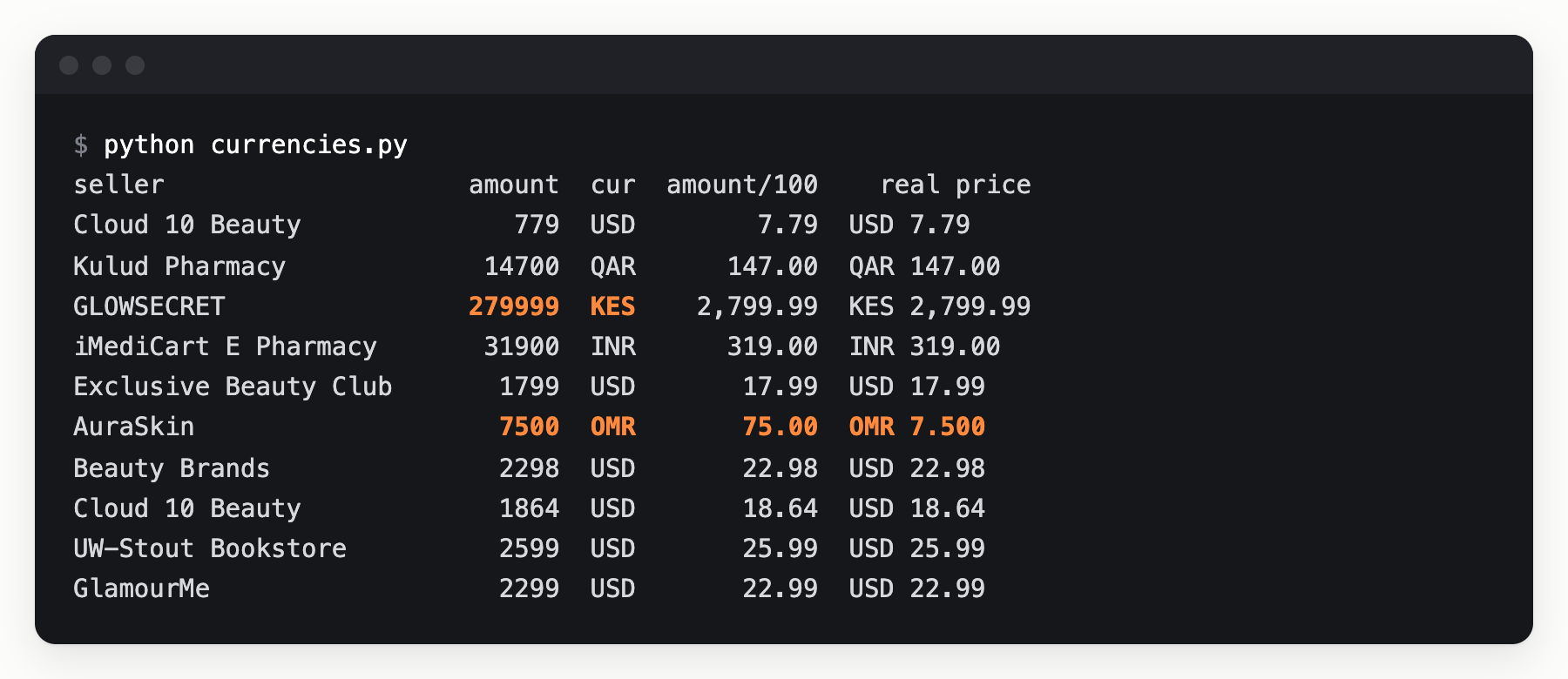Click the highlighted amount '7500'
The height and width of the screenshot is (679, 1568).
pos(529,427)
